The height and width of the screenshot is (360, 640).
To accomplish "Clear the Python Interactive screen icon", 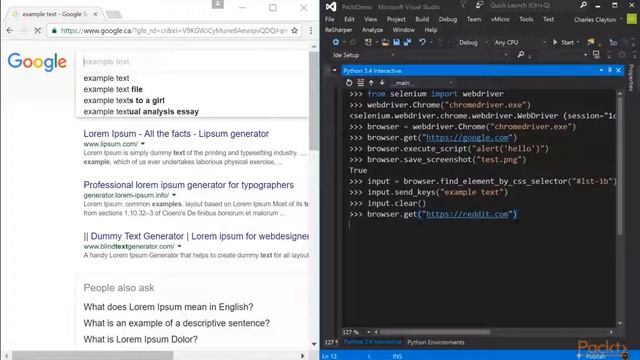I will (x=360, y=82).
